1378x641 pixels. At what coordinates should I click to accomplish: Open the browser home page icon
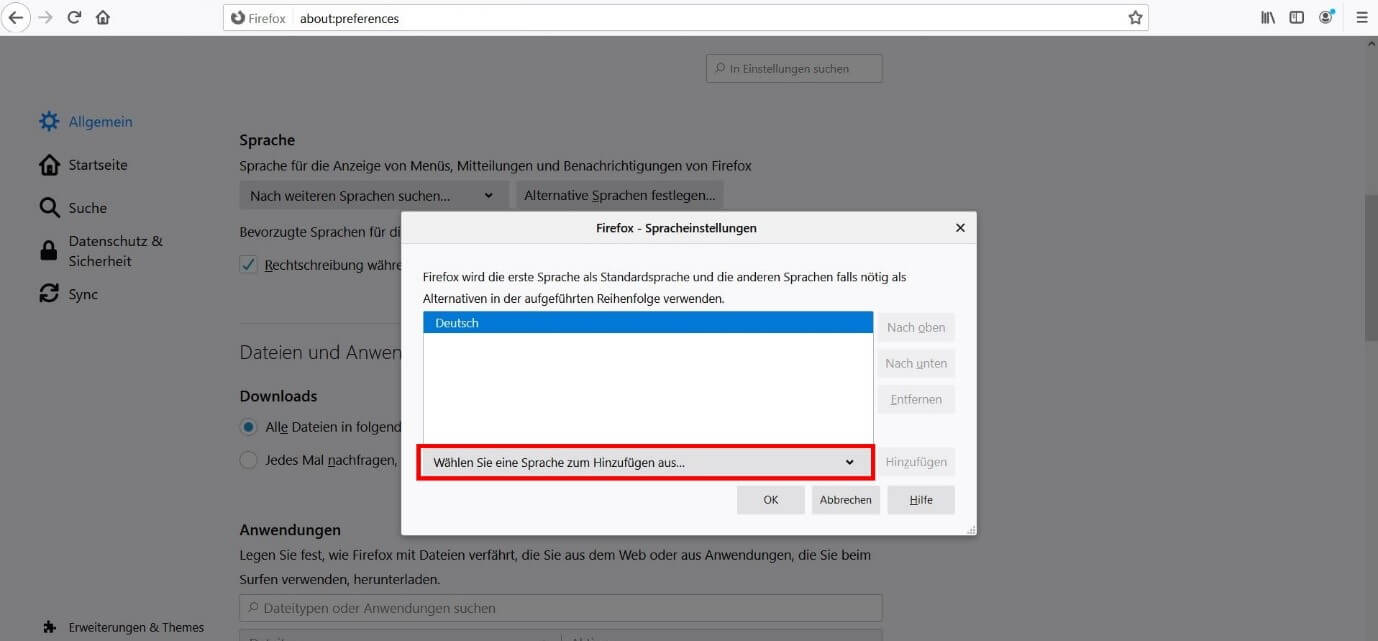pos(103,17)
